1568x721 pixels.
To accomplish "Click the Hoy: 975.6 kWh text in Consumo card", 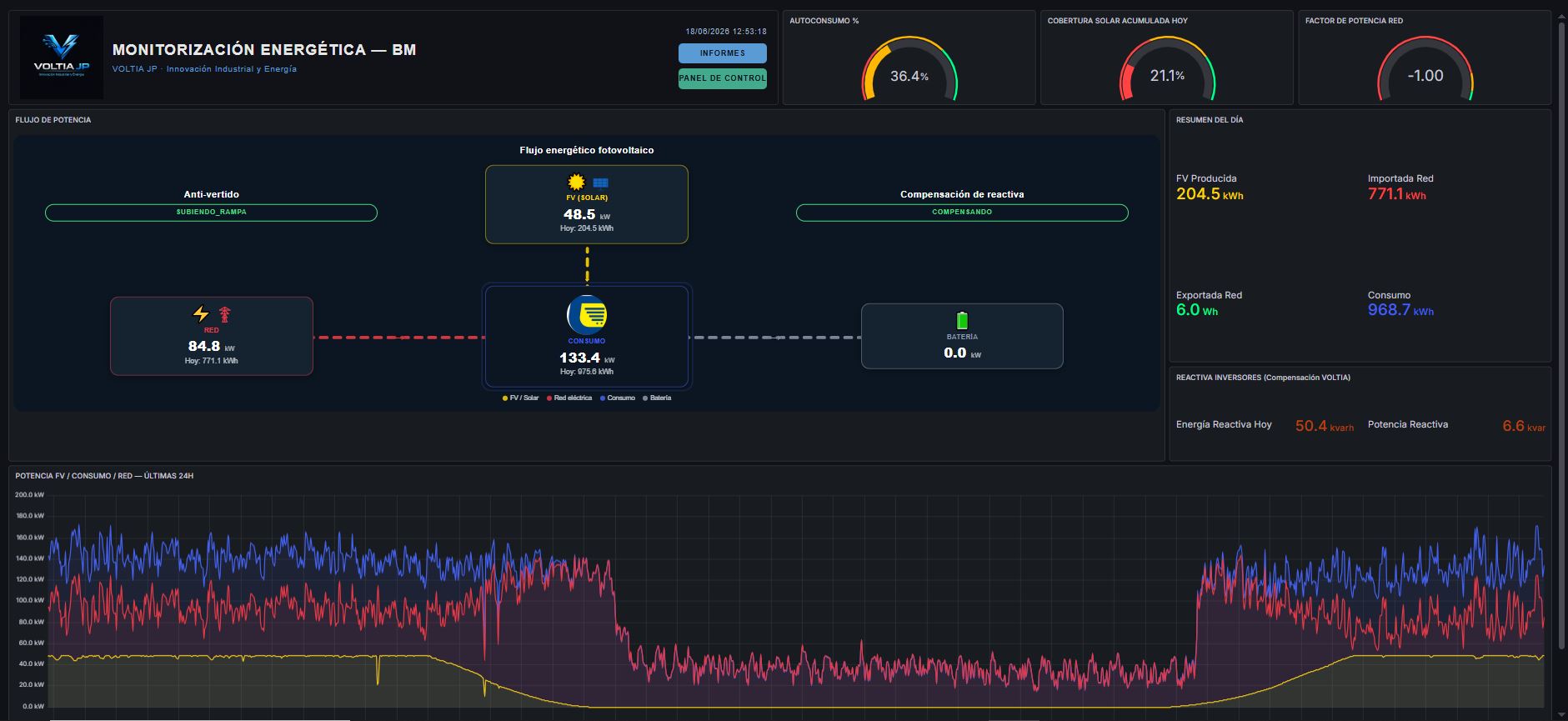I will click(x=587, y=372).
